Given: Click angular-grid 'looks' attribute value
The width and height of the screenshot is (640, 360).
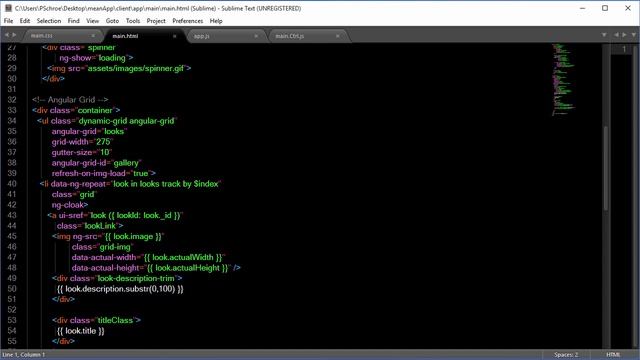Looking at the screenshot, I should point(114,131).
